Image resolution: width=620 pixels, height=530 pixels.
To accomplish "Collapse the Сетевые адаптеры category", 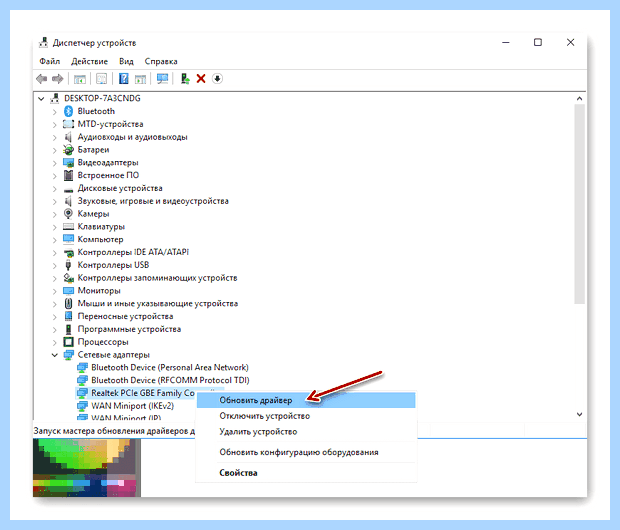I will click(x=55, y=355).
